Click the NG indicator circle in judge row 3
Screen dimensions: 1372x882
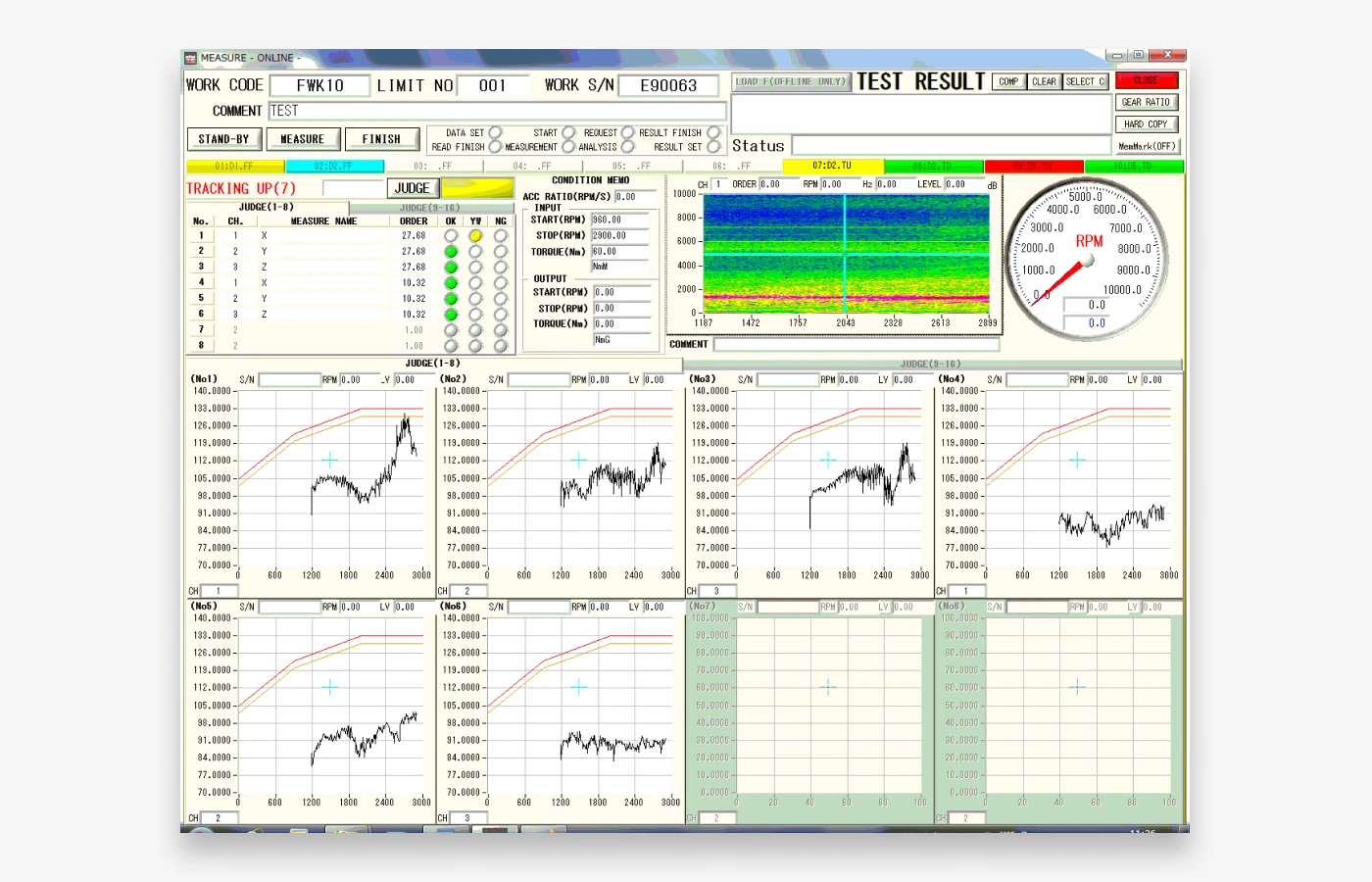501,267
